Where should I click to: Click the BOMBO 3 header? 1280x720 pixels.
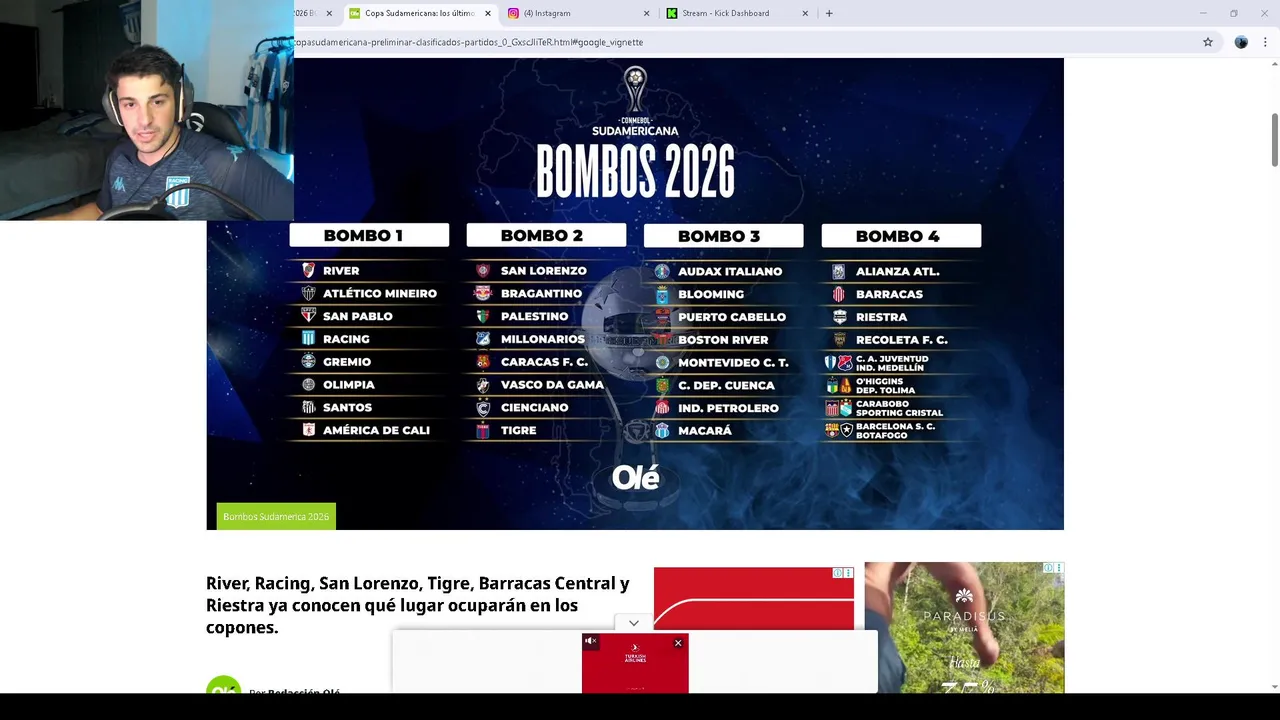[x=723, y=236]
